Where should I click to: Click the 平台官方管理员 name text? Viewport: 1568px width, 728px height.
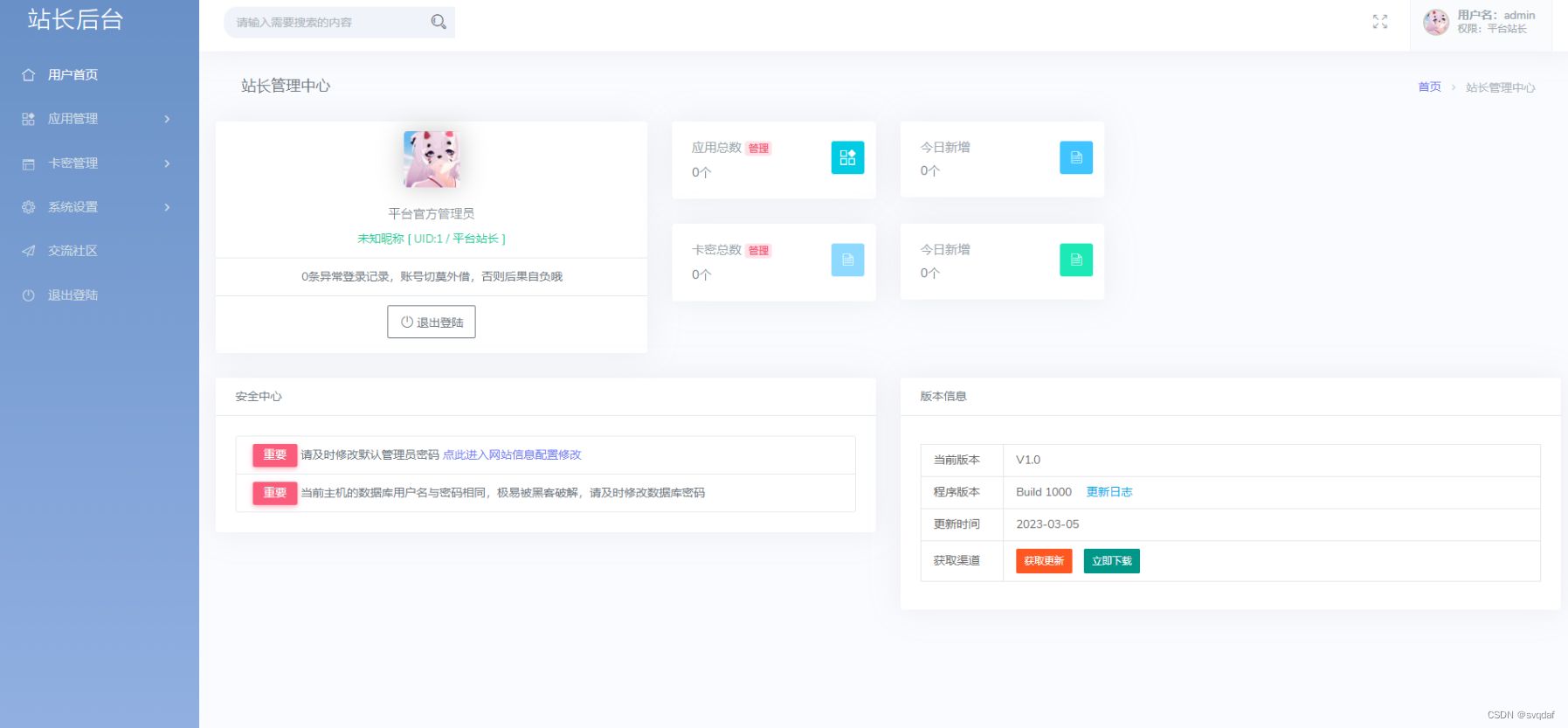tap(432, 213)
